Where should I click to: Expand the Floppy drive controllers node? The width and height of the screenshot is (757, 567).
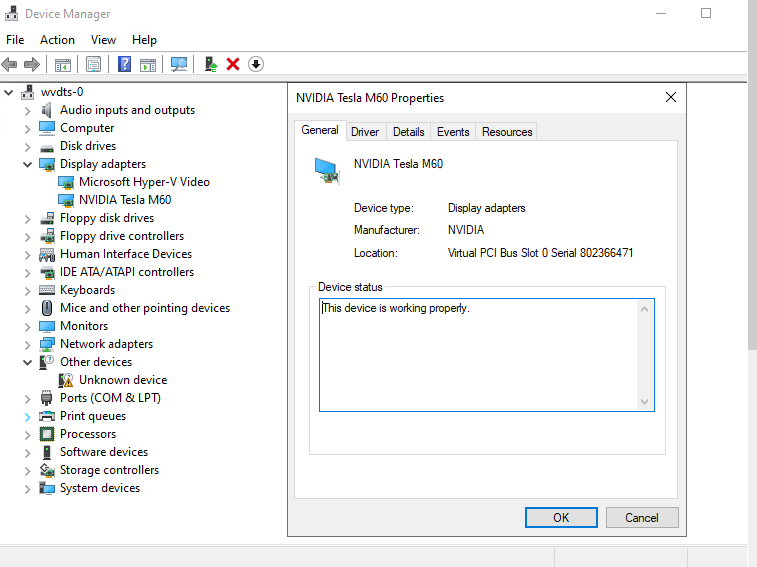click(28, 237)
